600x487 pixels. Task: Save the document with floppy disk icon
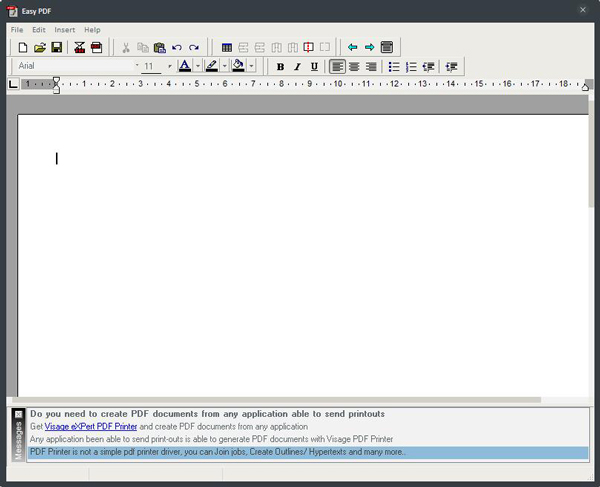(x=57, y=47)
